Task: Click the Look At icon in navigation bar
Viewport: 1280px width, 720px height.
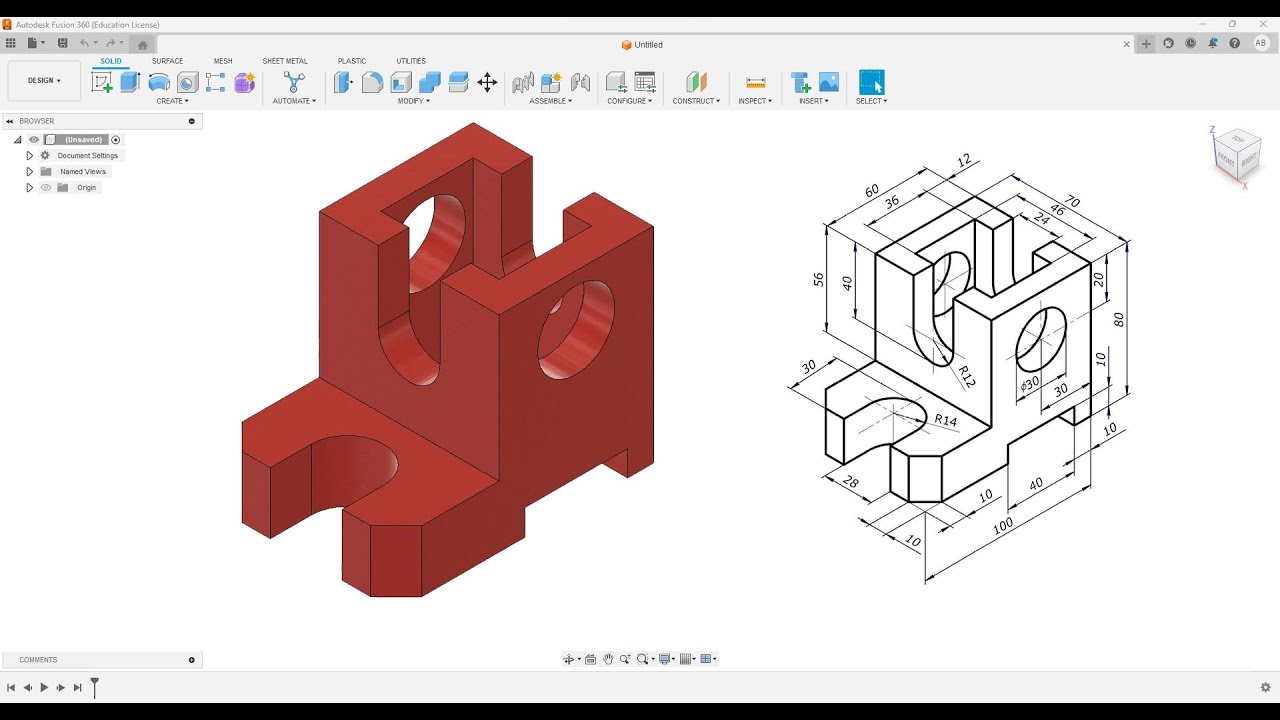Action: [591, 659]
